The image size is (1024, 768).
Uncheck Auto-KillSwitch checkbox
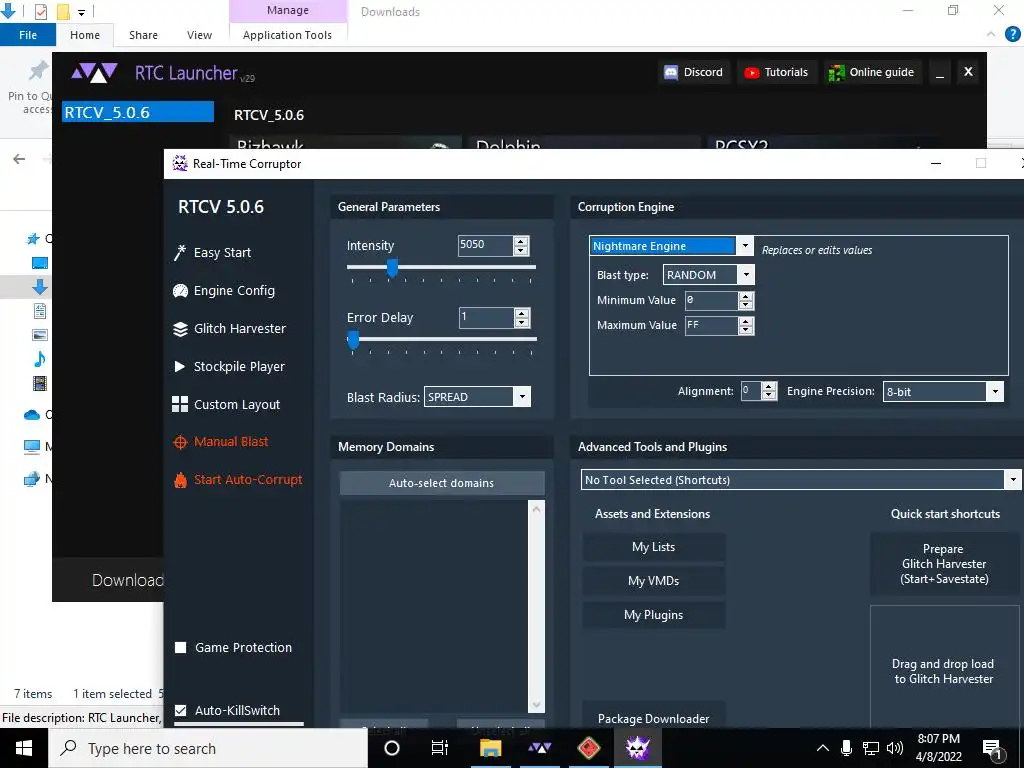click(x=181, y=711)
